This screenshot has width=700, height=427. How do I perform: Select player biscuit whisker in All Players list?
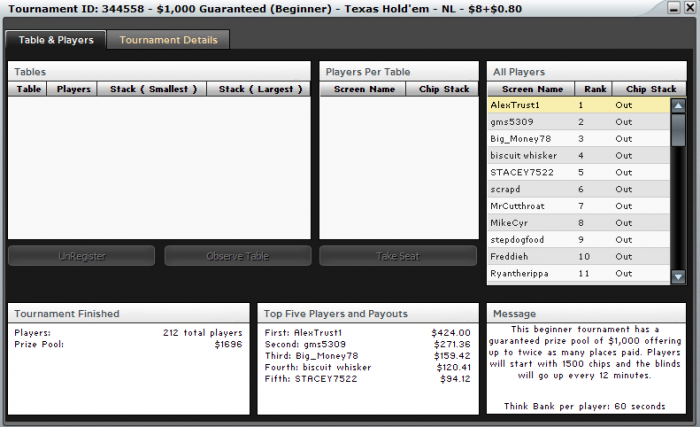click(x=579, y=156)
